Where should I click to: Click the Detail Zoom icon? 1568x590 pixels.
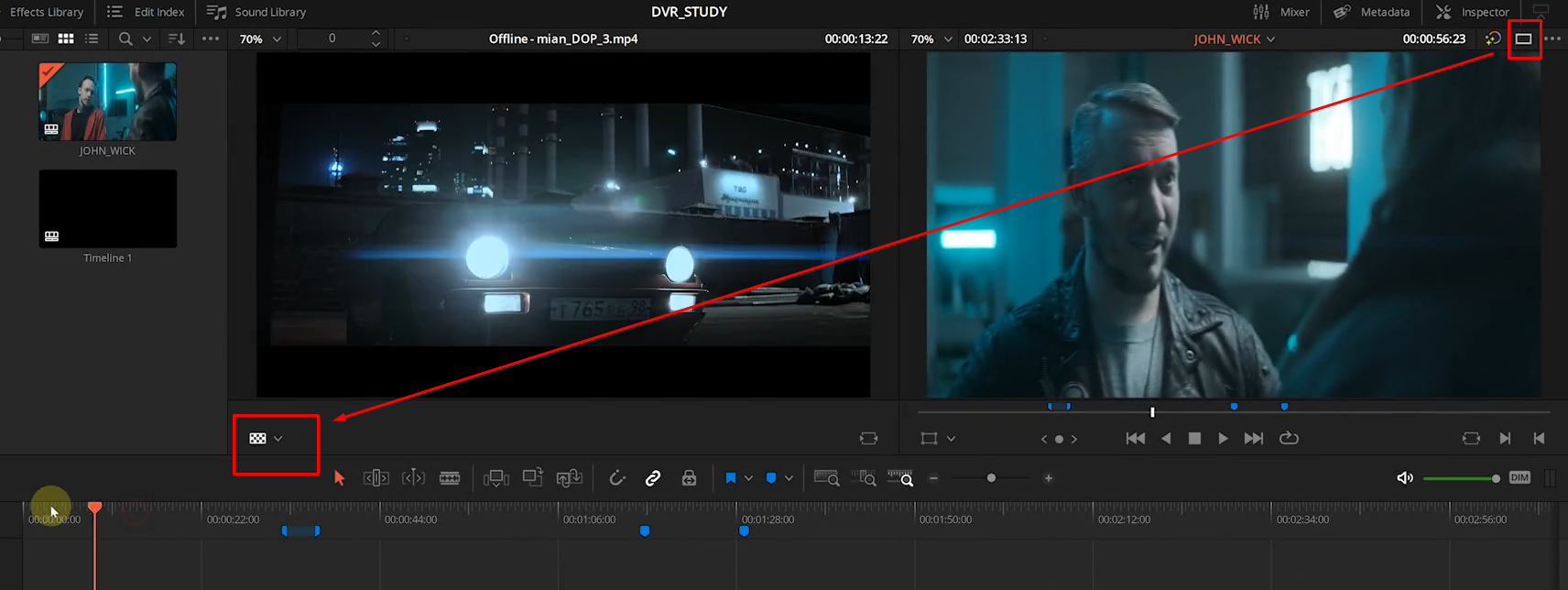(x=864, y=478)
